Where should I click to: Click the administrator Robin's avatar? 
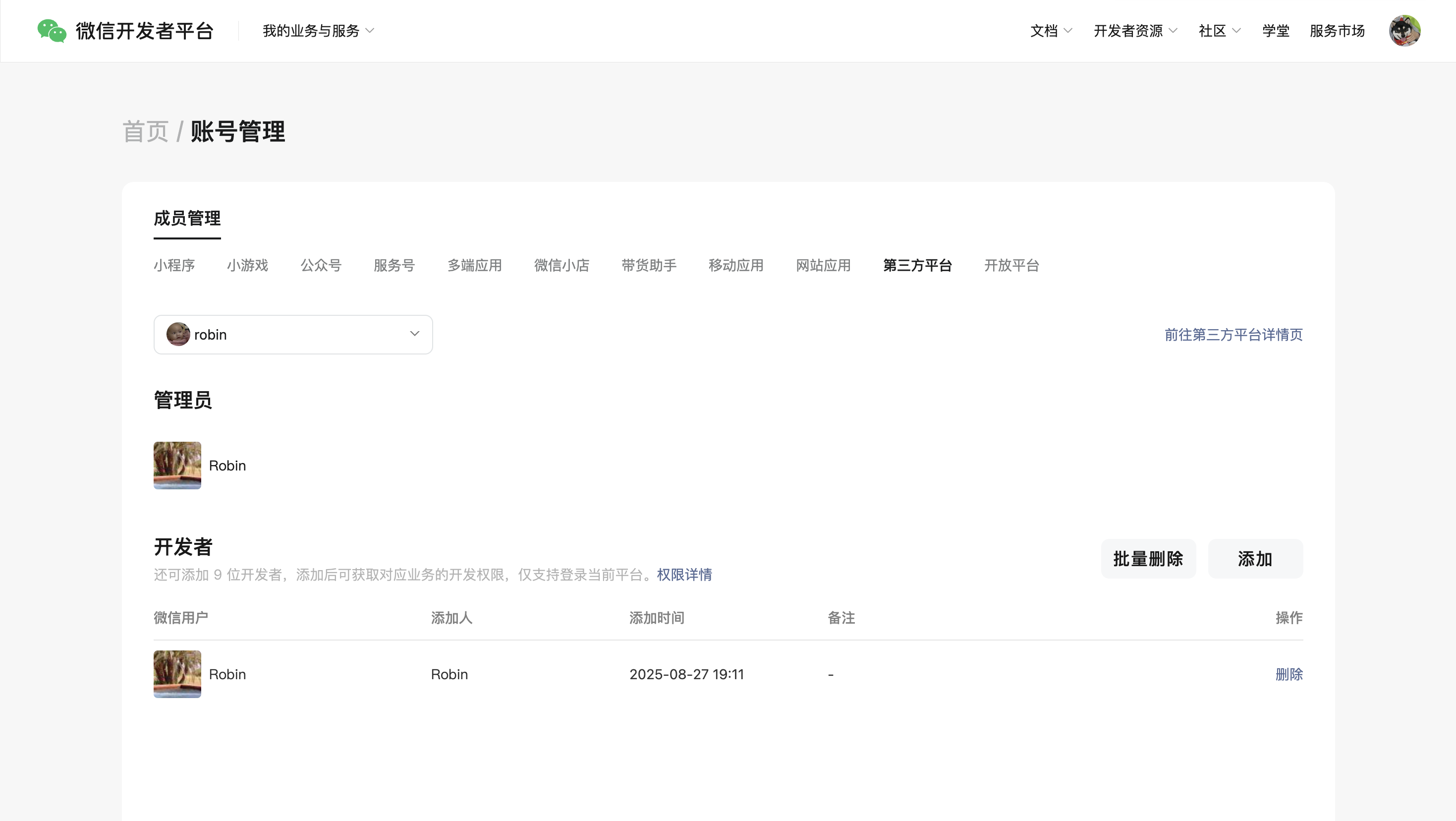tap(177, 466)
